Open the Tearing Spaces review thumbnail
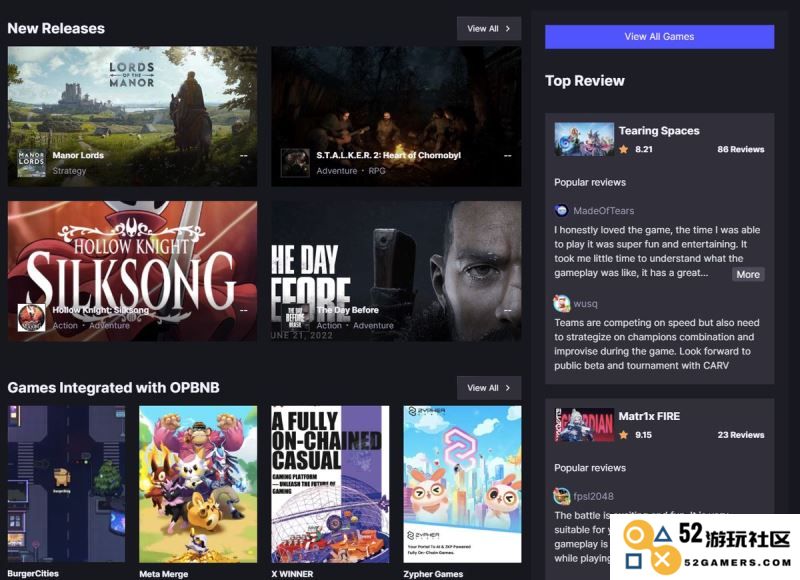The width and height of the screenshot is (800, 580). tap(584, 139)
